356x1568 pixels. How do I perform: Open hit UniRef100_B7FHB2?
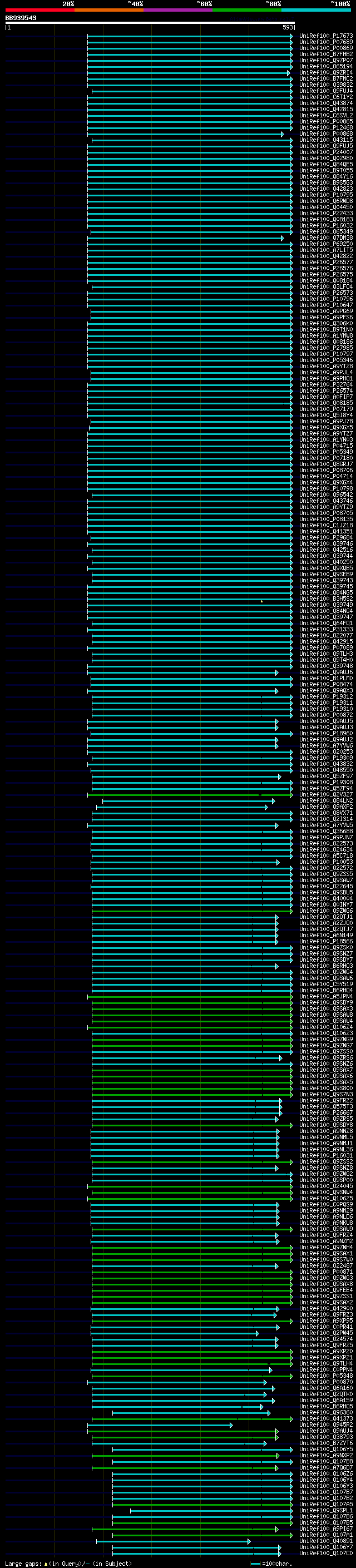click(326, 54)
